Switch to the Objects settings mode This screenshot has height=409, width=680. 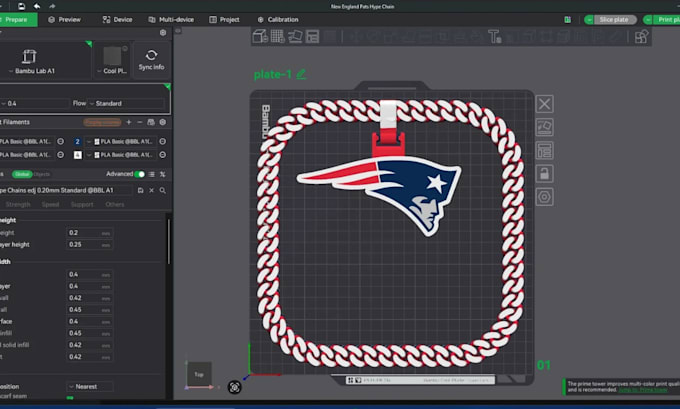click(x=42, y=174)
